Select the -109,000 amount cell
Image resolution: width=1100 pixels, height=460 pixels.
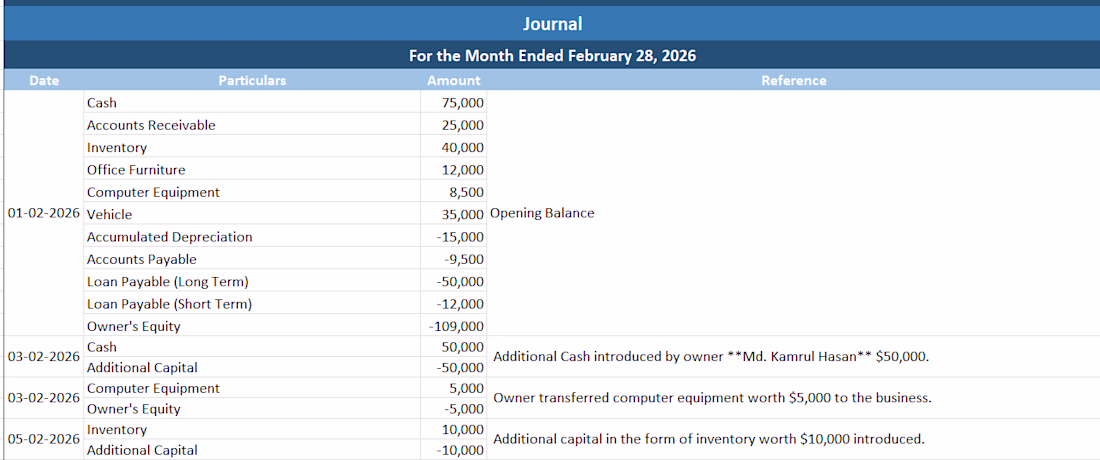tap(453, 326)
